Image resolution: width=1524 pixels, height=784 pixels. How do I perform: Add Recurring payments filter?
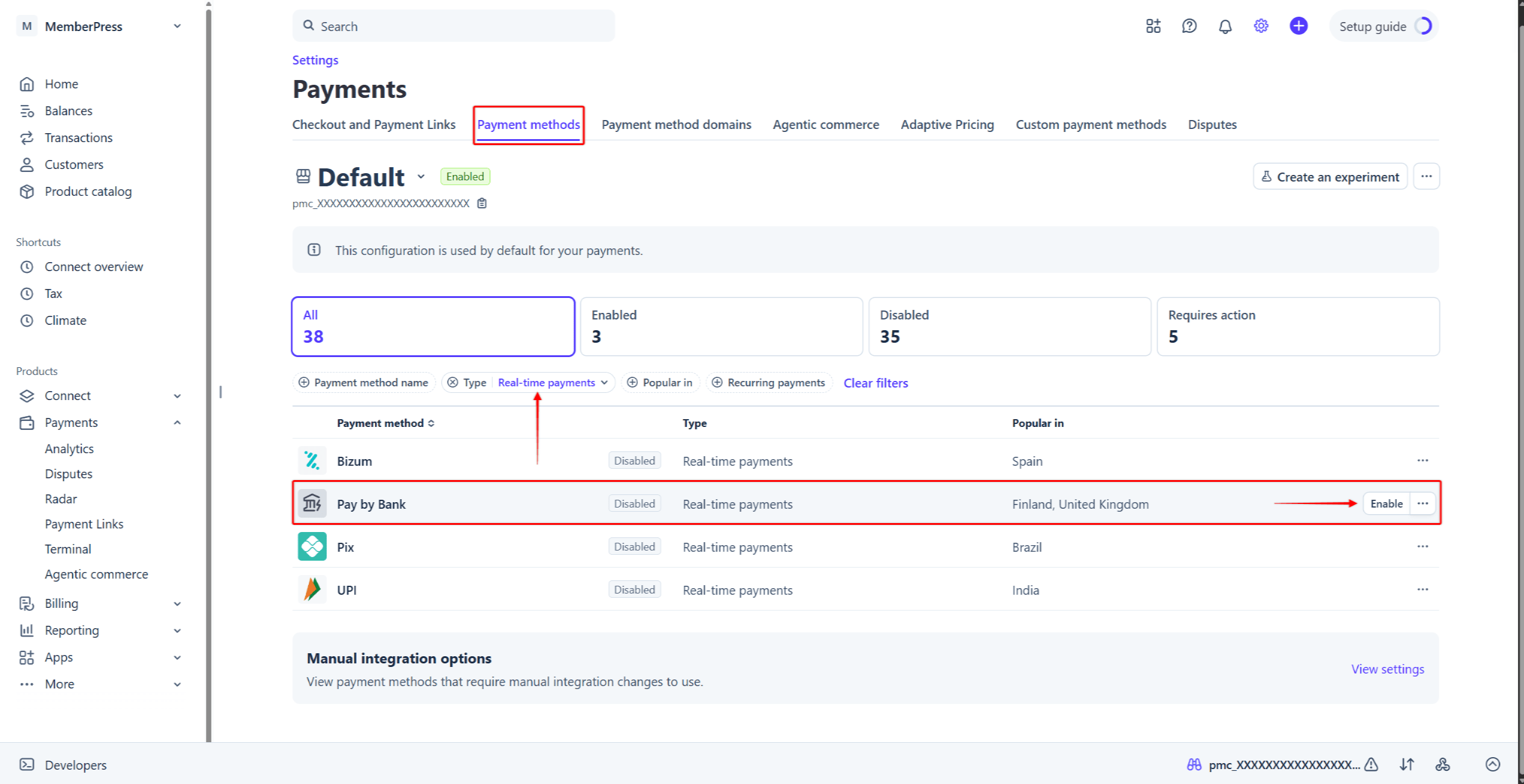769,383
